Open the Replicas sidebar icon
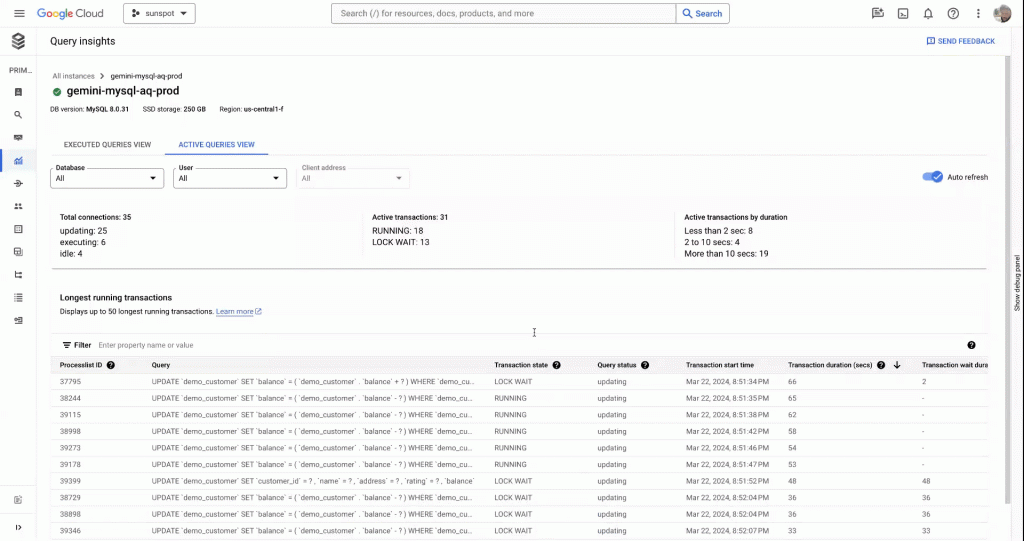1024x541 pixels. [18, 275]
